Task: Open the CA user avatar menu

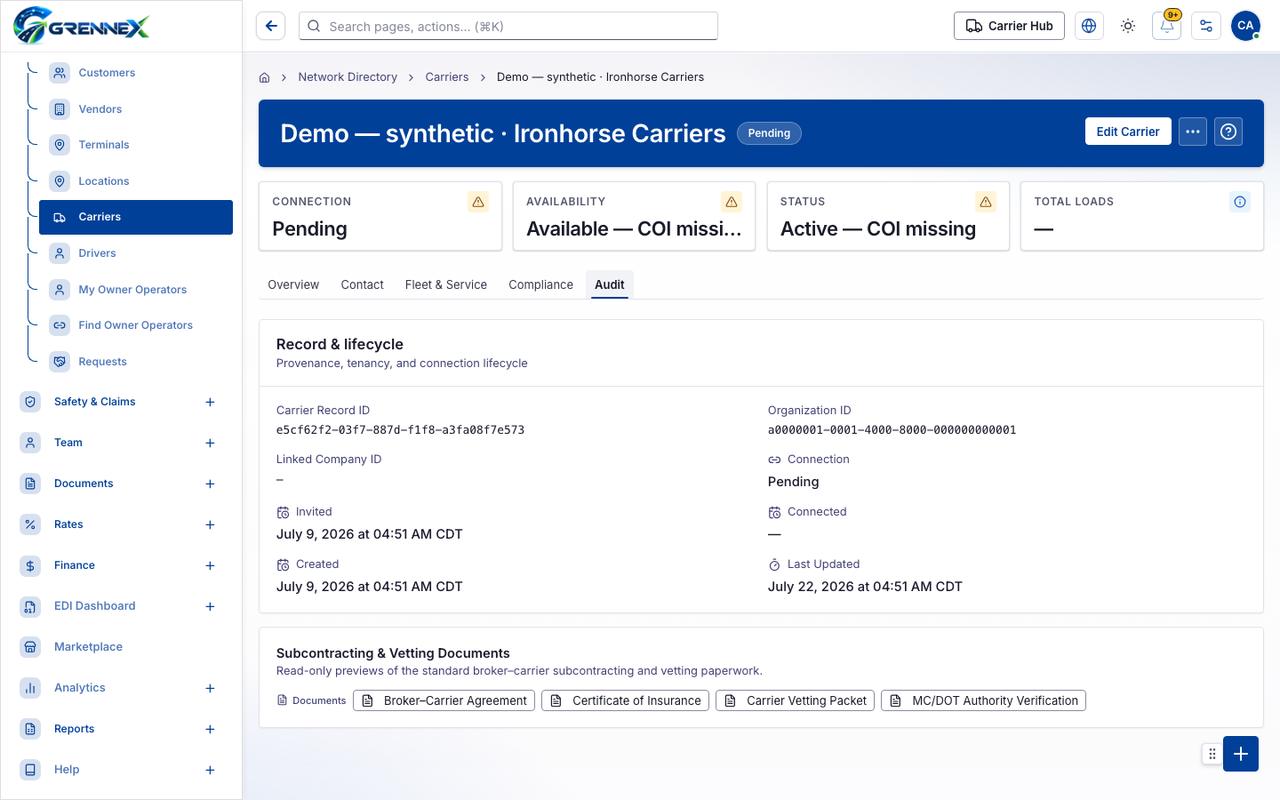Action: (x=1245, y=26)
